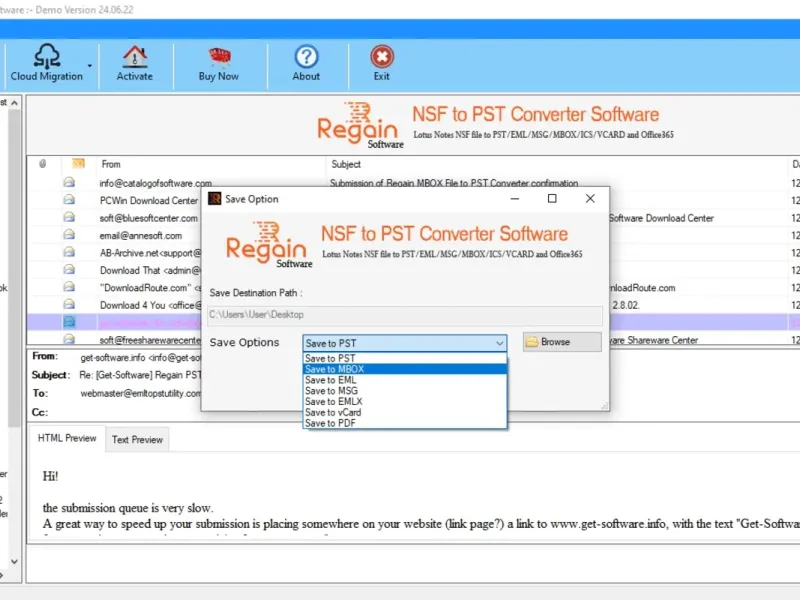
Task: Select mail icon for Download That row
Action: point(69,269)
